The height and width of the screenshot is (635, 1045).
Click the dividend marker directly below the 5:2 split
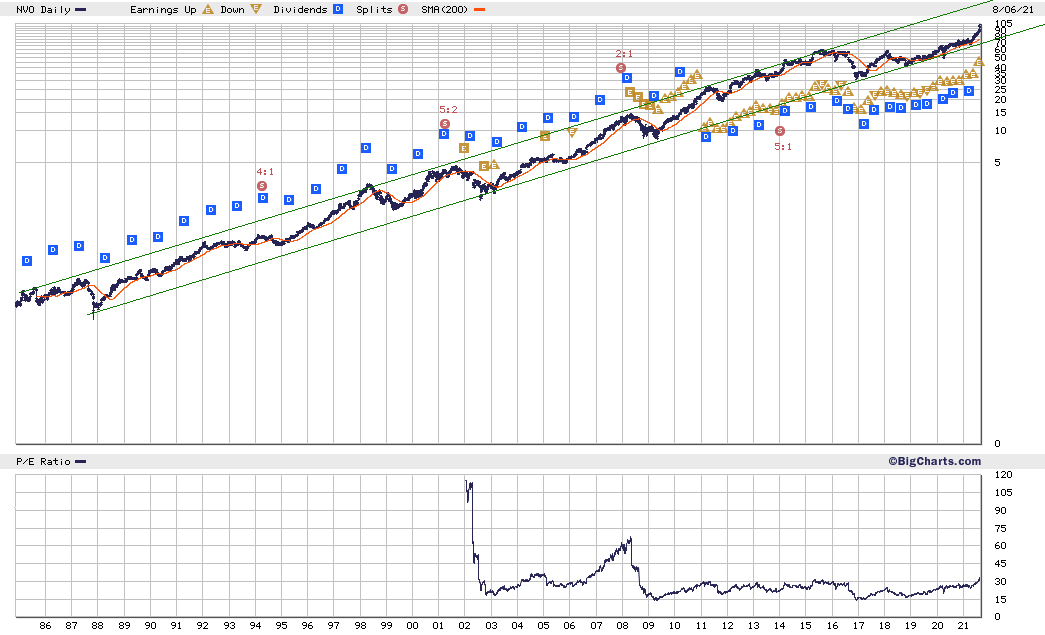click(x=444, y=134)
